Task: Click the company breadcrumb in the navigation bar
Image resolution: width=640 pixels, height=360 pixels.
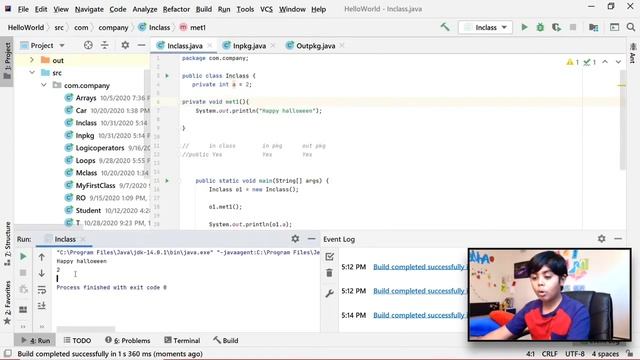Action: click(x=113, y=27)
